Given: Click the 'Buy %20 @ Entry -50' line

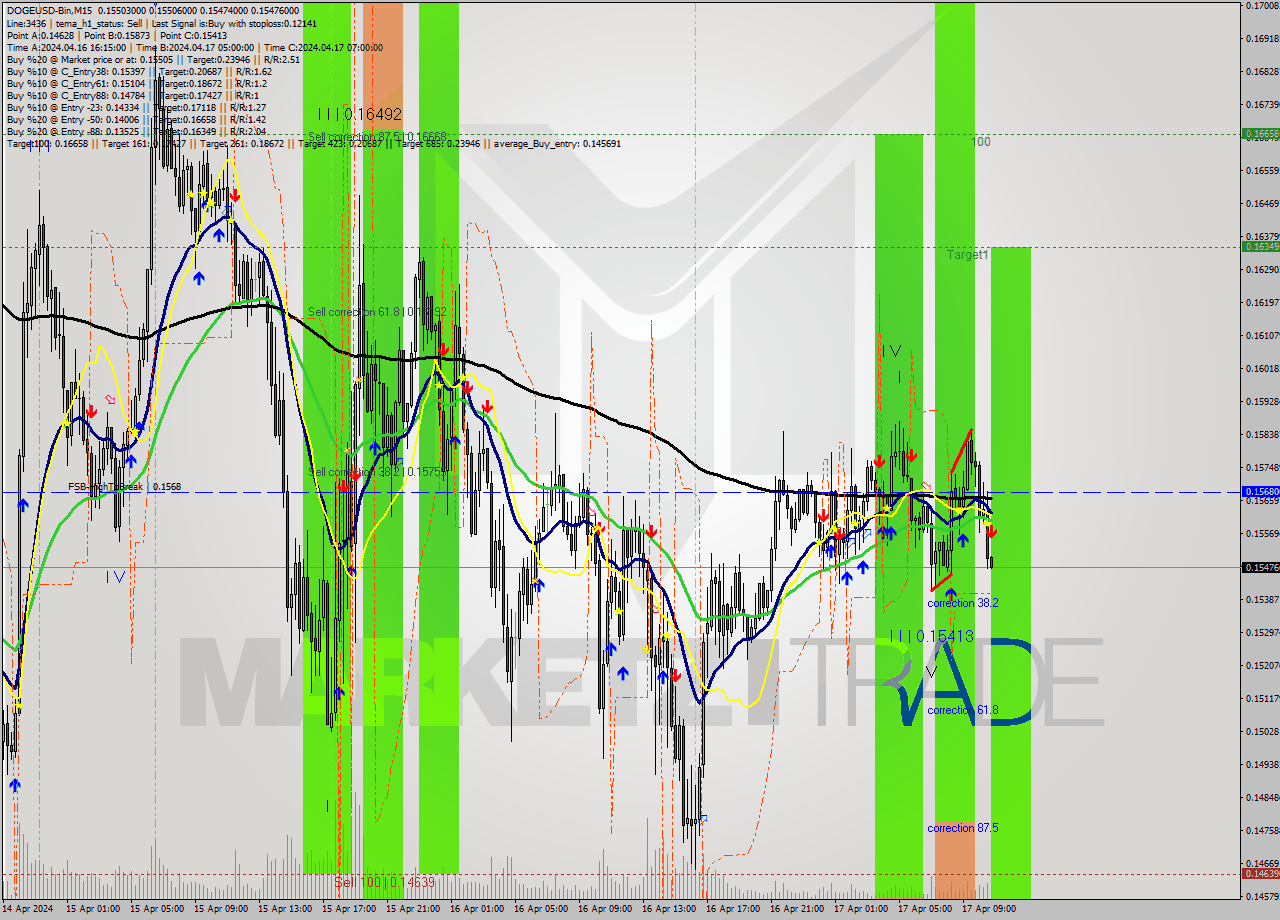Looking at the screenshot, I should [x=136, y=120].
